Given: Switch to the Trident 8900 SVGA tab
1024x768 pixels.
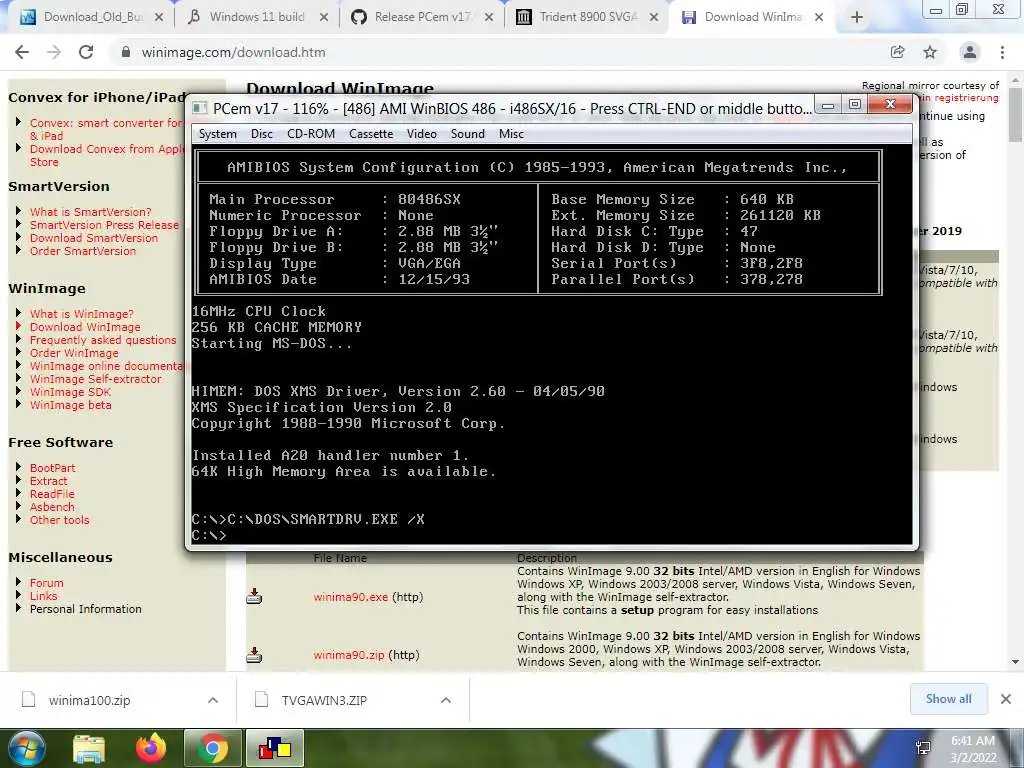Looking at the screenshot, I should tap(588, 17).
